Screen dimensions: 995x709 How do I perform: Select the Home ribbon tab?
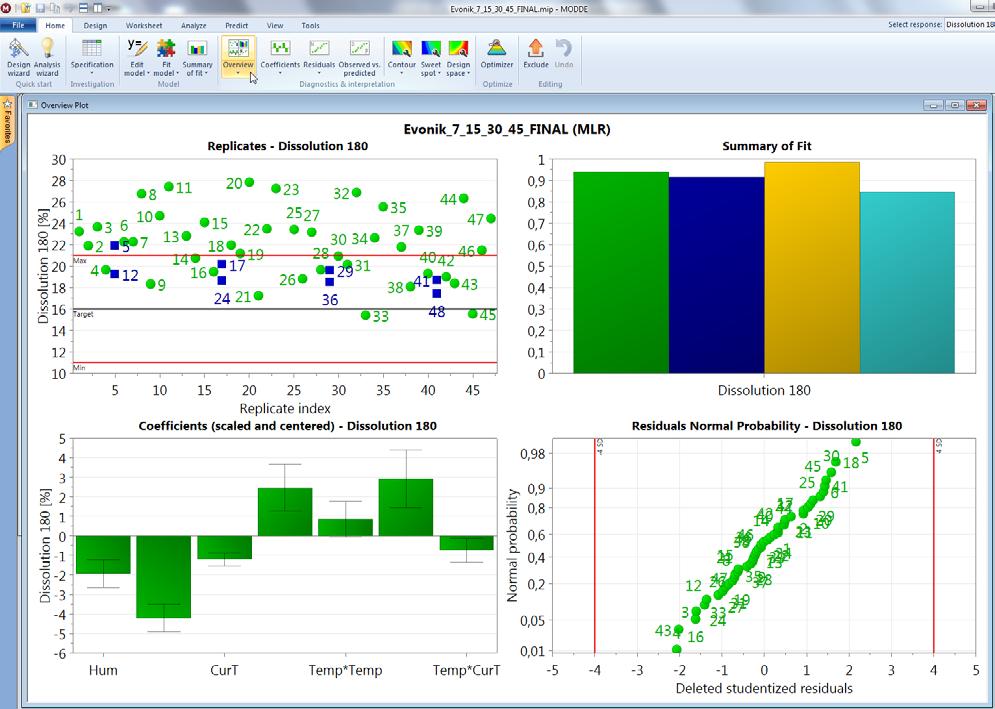coord(55,25)
